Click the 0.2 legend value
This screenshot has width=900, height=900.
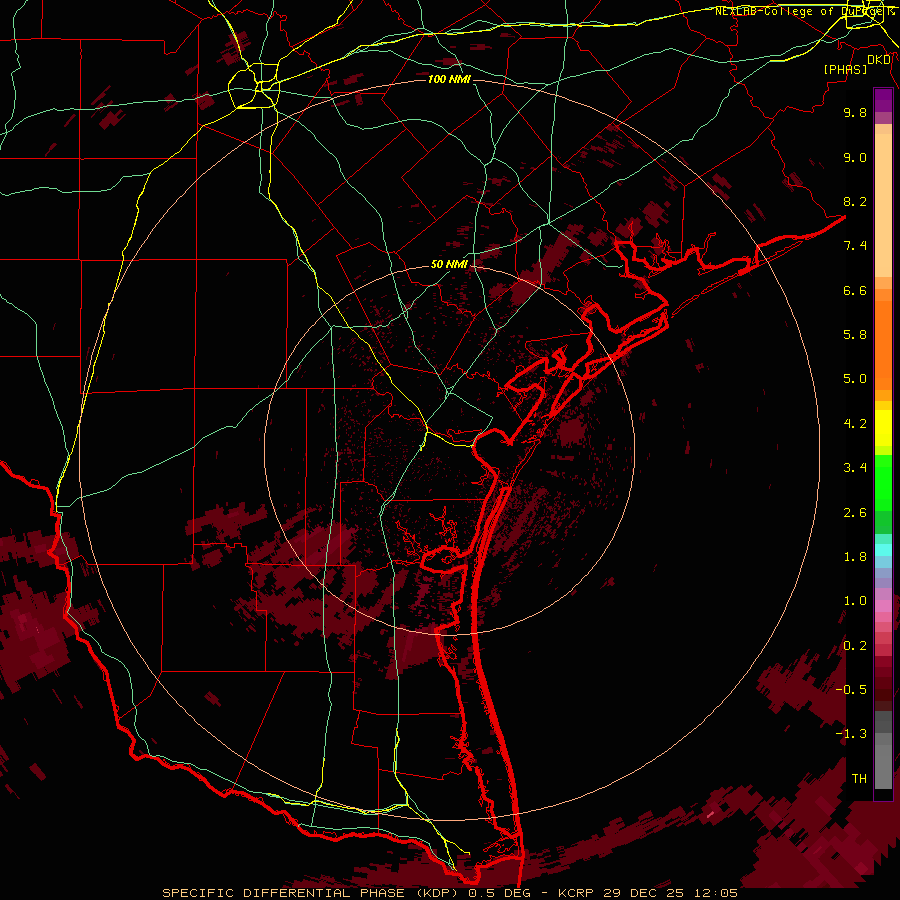(855, 646)
